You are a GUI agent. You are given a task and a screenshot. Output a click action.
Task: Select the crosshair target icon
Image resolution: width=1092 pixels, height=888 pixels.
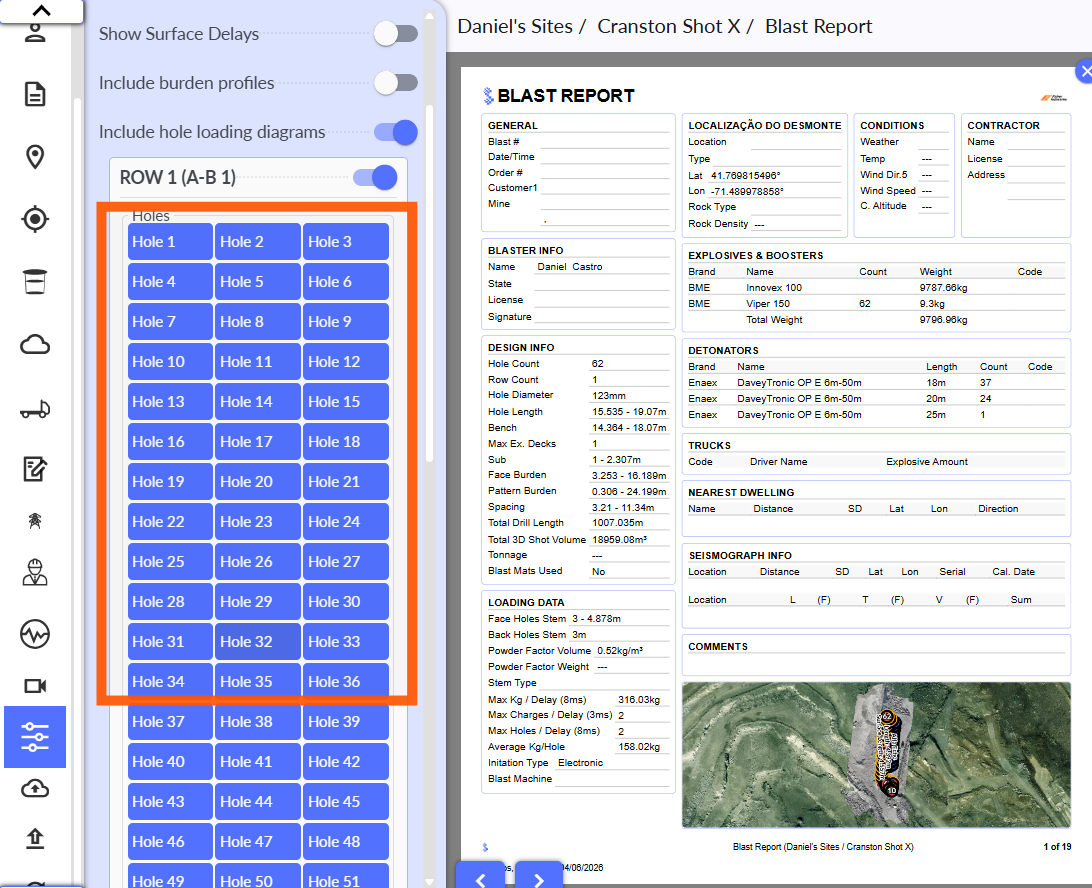tap(35, 219)
